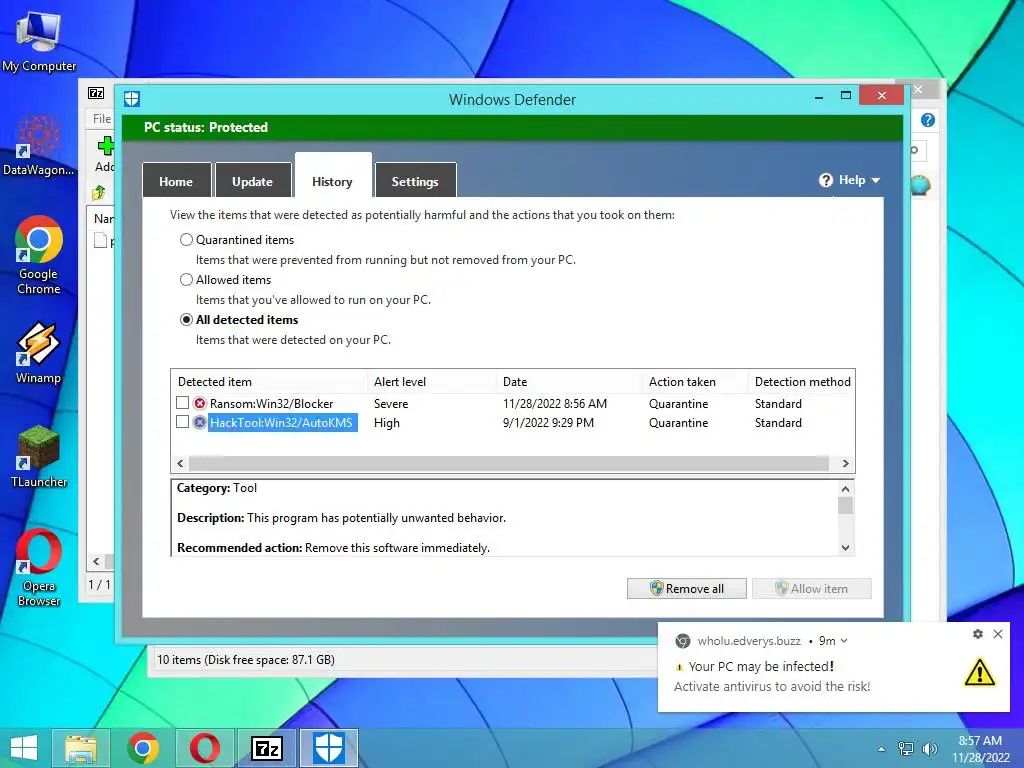This screenshot has width=1024, height=768.
Task: Select All detected items radio button
Action: pyautogui.click(x=186, y=320)
